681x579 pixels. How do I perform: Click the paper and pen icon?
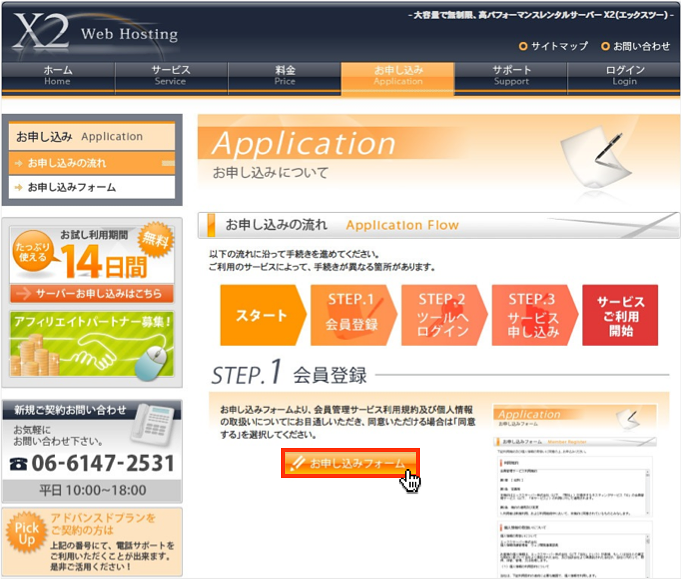[x=597, y=159]
